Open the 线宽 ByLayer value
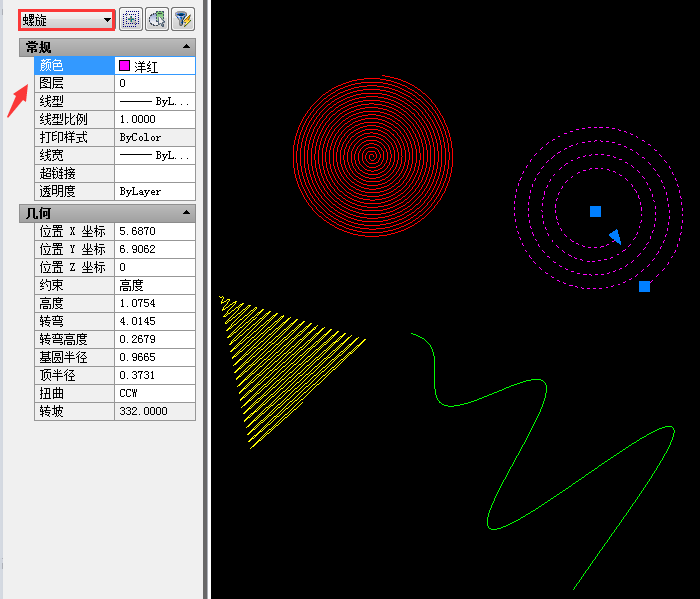The height and width of the screenshot is (599, 700). click(x=155, y=155)
